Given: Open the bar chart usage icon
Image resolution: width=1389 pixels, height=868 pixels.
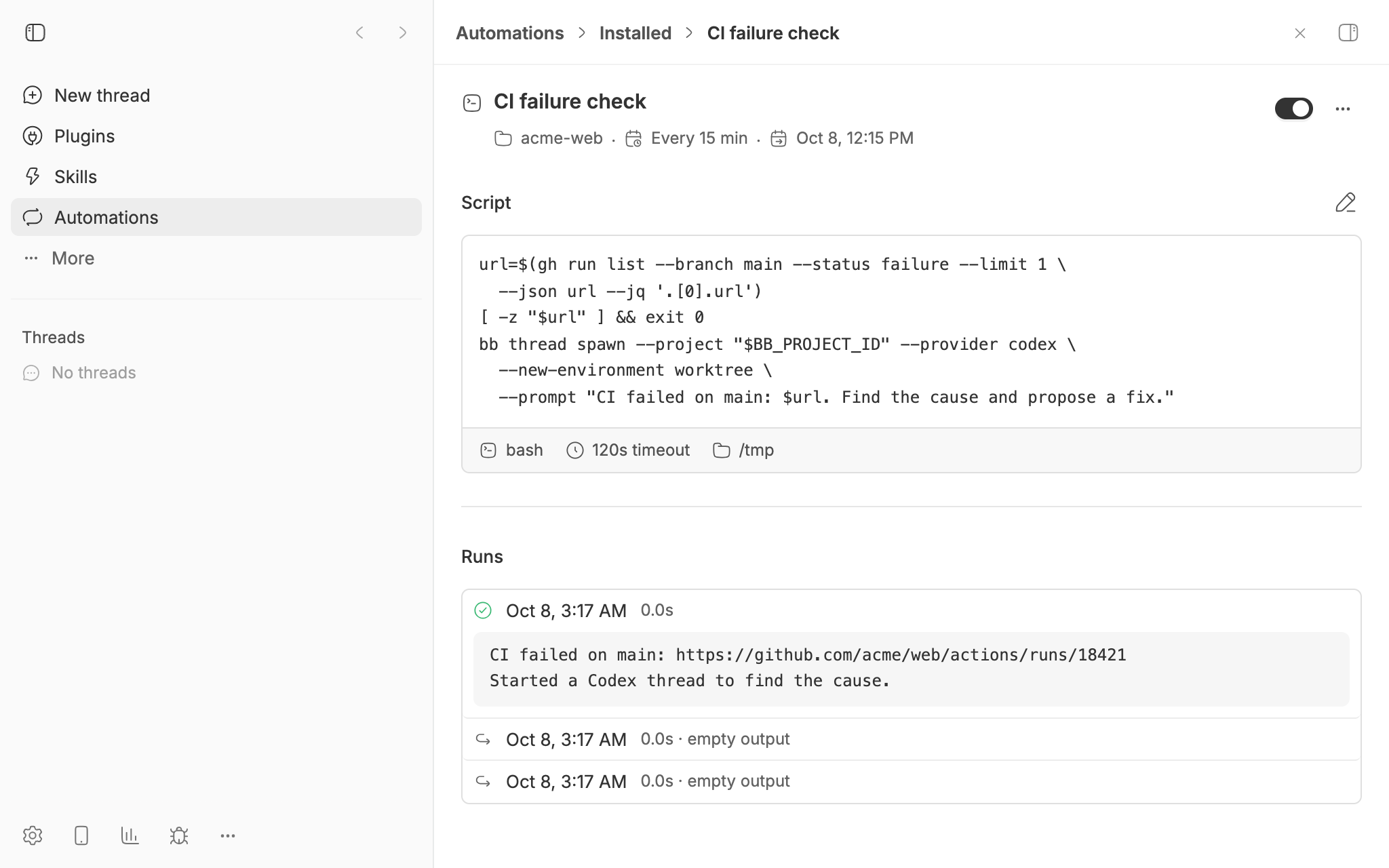Looking at the screenshot, I should coord(130,835).
